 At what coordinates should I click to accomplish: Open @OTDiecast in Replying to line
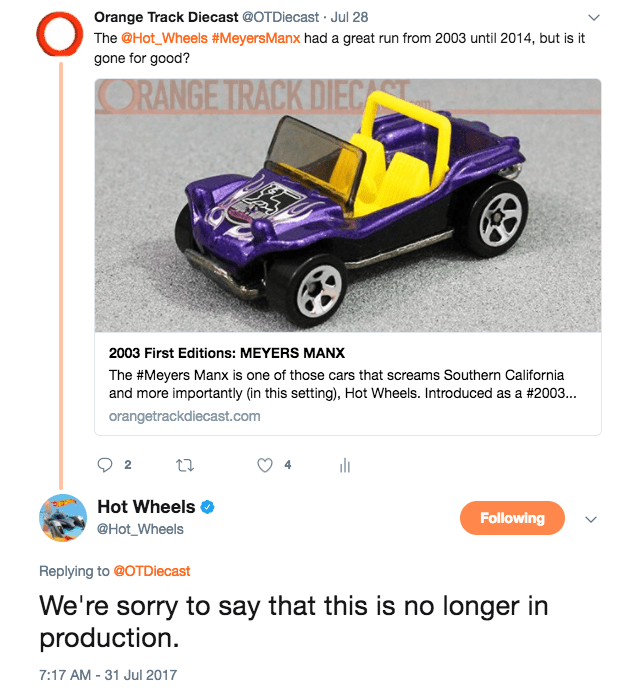point(152,571)
